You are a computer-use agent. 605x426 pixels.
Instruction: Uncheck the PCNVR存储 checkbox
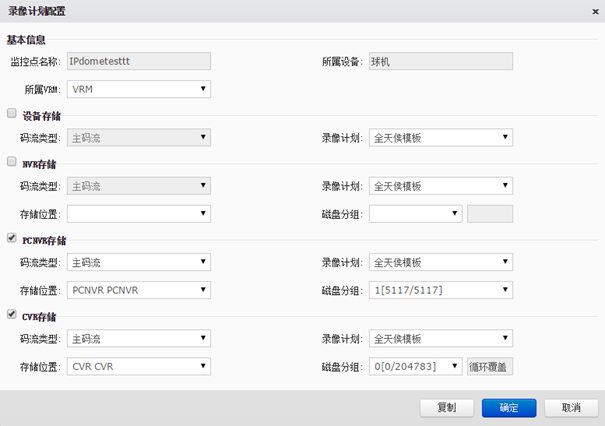click(x=12, y=238)
